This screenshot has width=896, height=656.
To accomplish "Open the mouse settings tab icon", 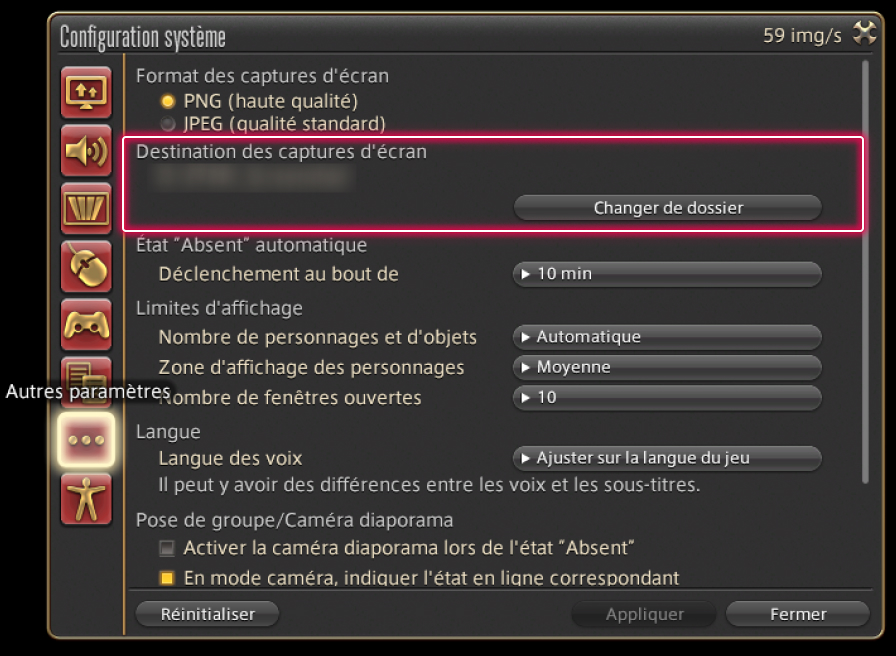I will point(86,266).
